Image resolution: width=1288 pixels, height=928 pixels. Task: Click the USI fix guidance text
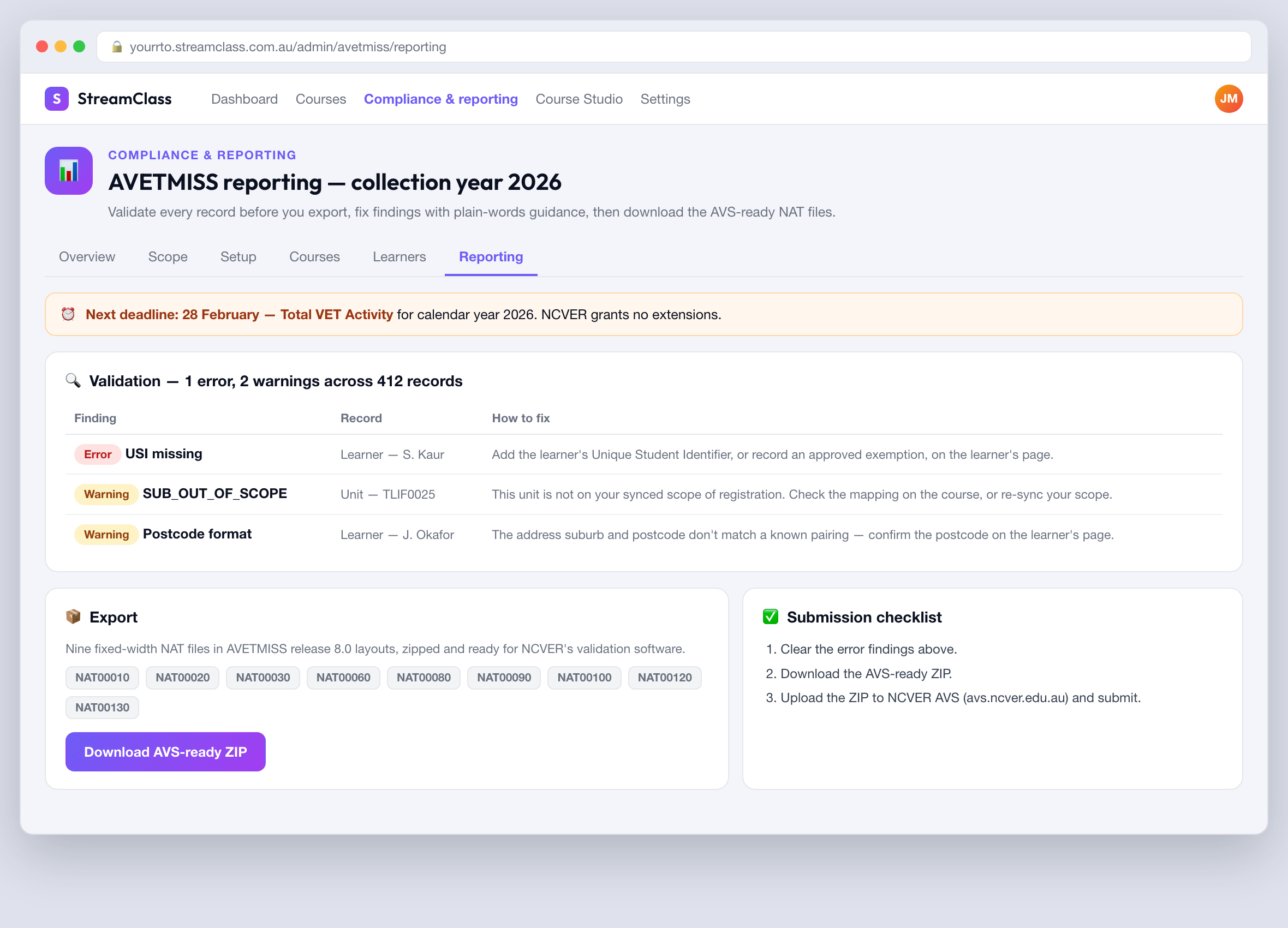772,454
